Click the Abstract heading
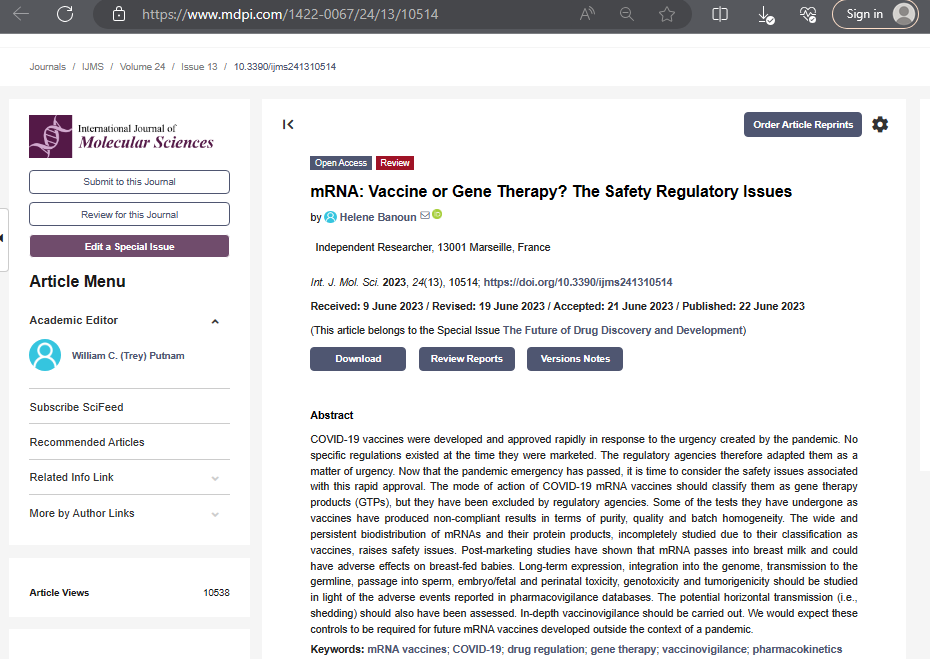The image size is (930, 659). (x=332, y=415)
